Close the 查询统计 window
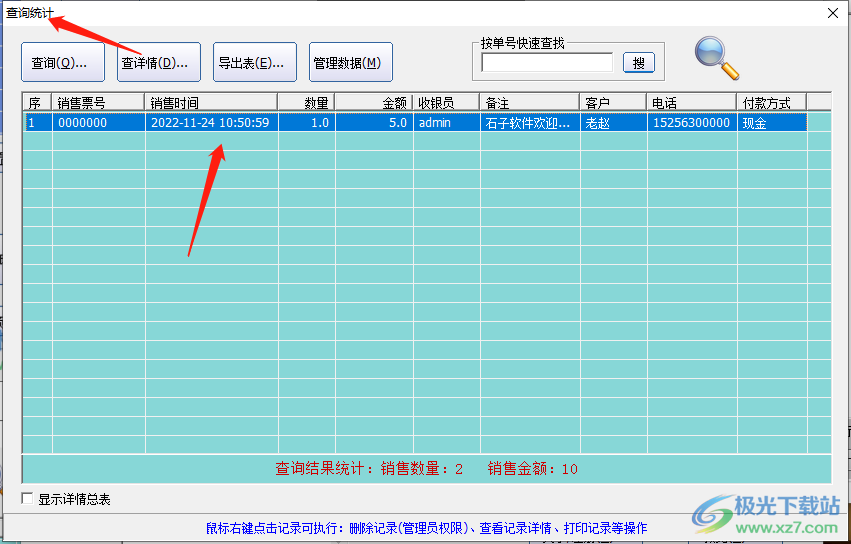851x544 pixels. click(x=833, y=13)
